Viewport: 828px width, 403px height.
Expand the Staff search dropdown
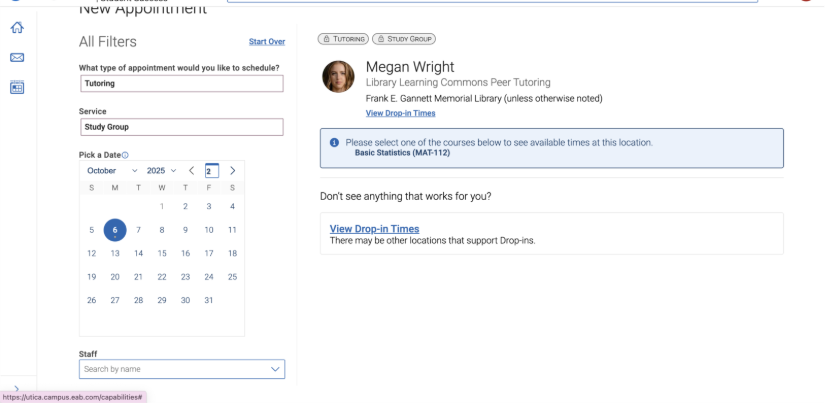[276, 369]
